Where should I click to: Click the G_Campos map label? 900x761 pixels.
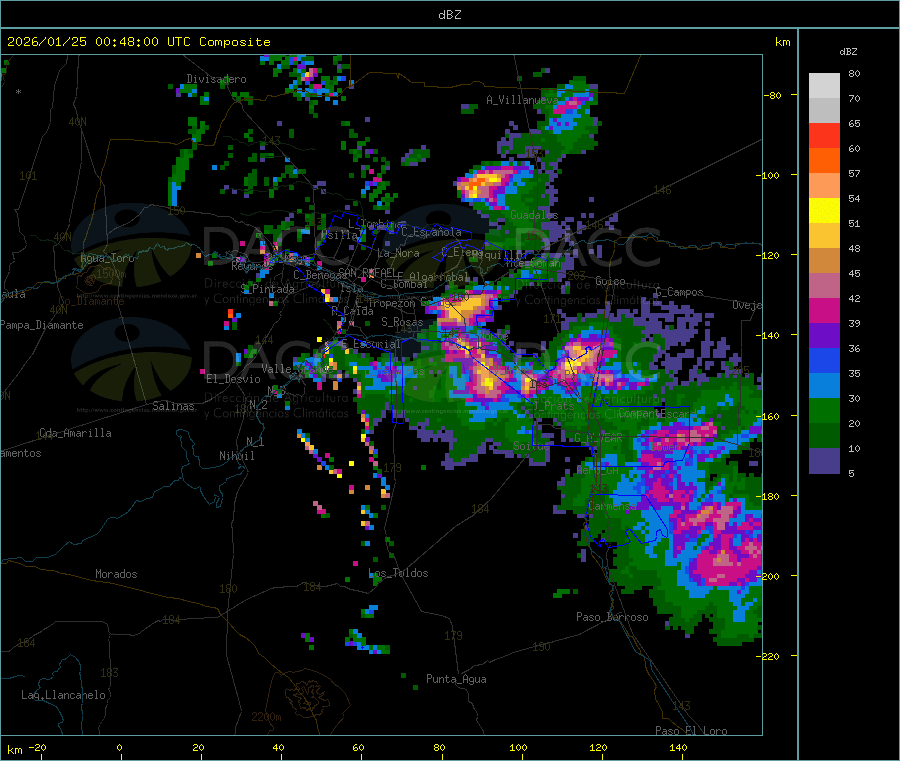pos(679,292)
